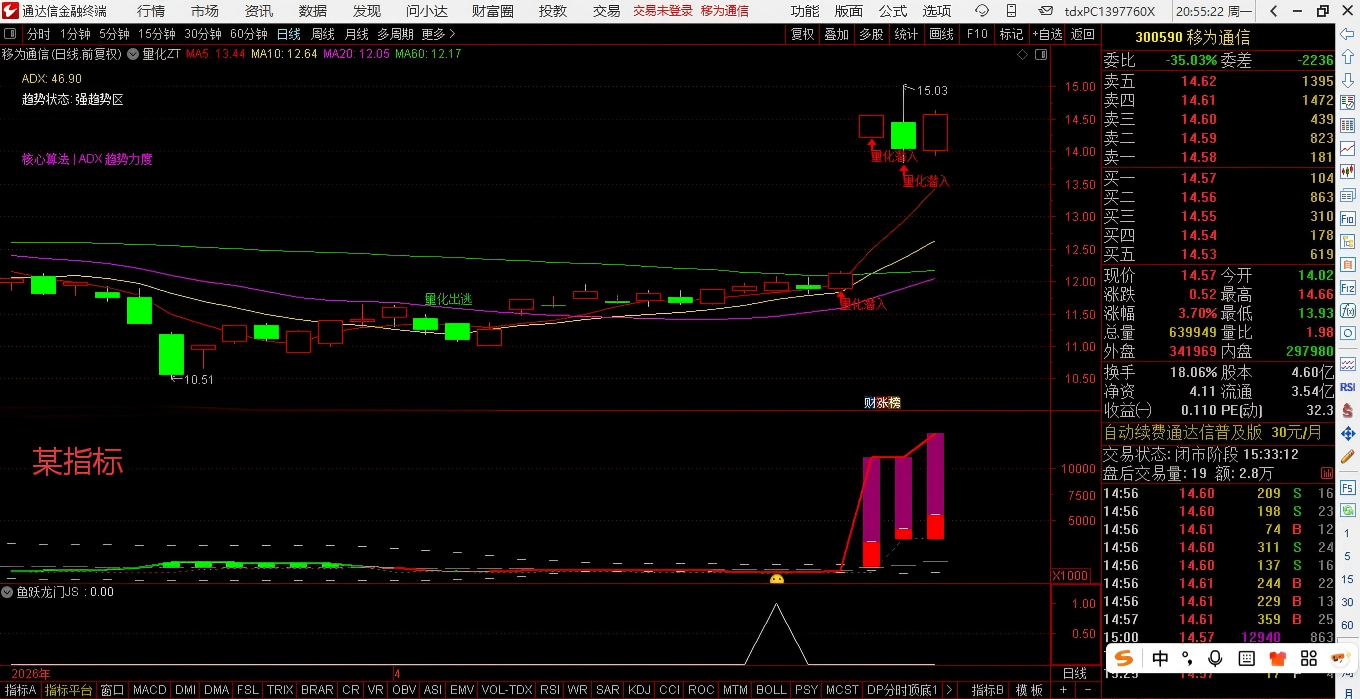The height and width of the screenshot is (699, 1360).
Task: Open the 选项 menu
Action: 937,11
